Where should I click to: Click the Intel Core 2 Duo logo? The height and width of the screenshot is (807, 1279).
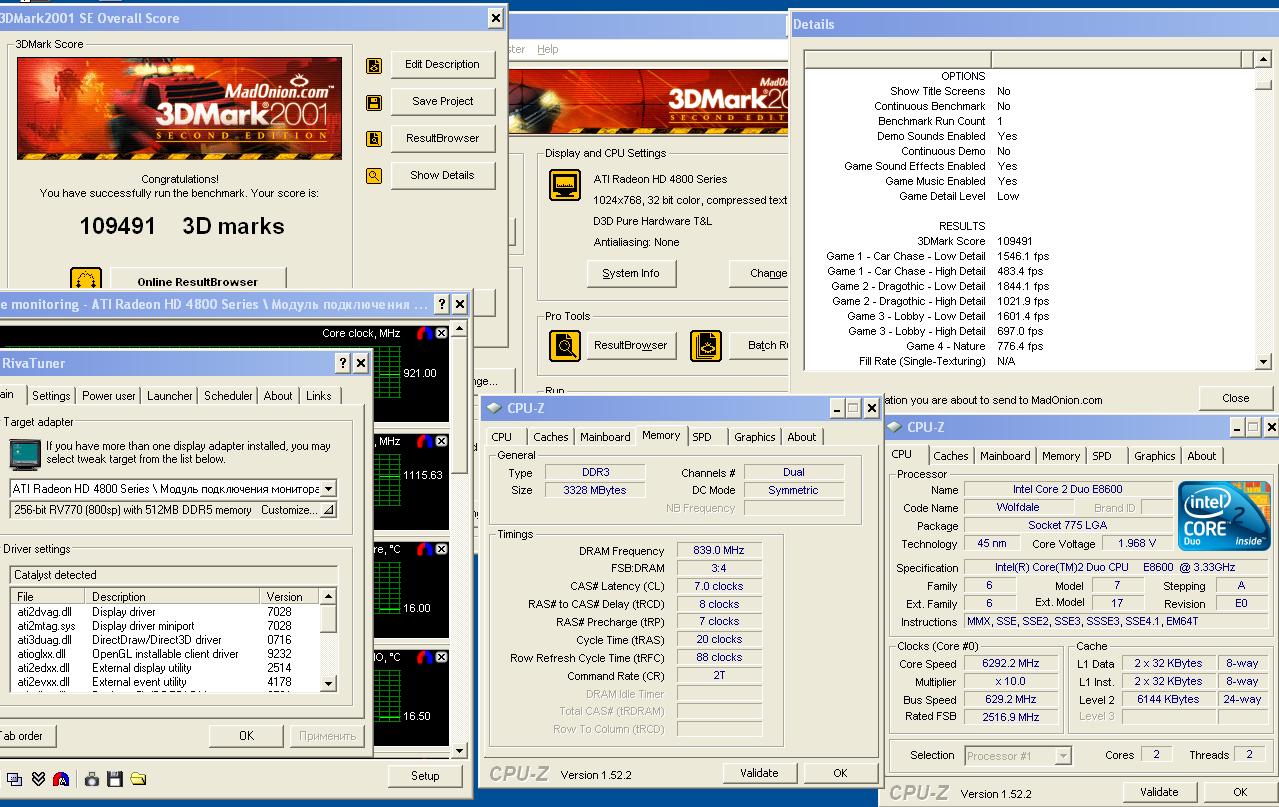(x=1224, y=516)
